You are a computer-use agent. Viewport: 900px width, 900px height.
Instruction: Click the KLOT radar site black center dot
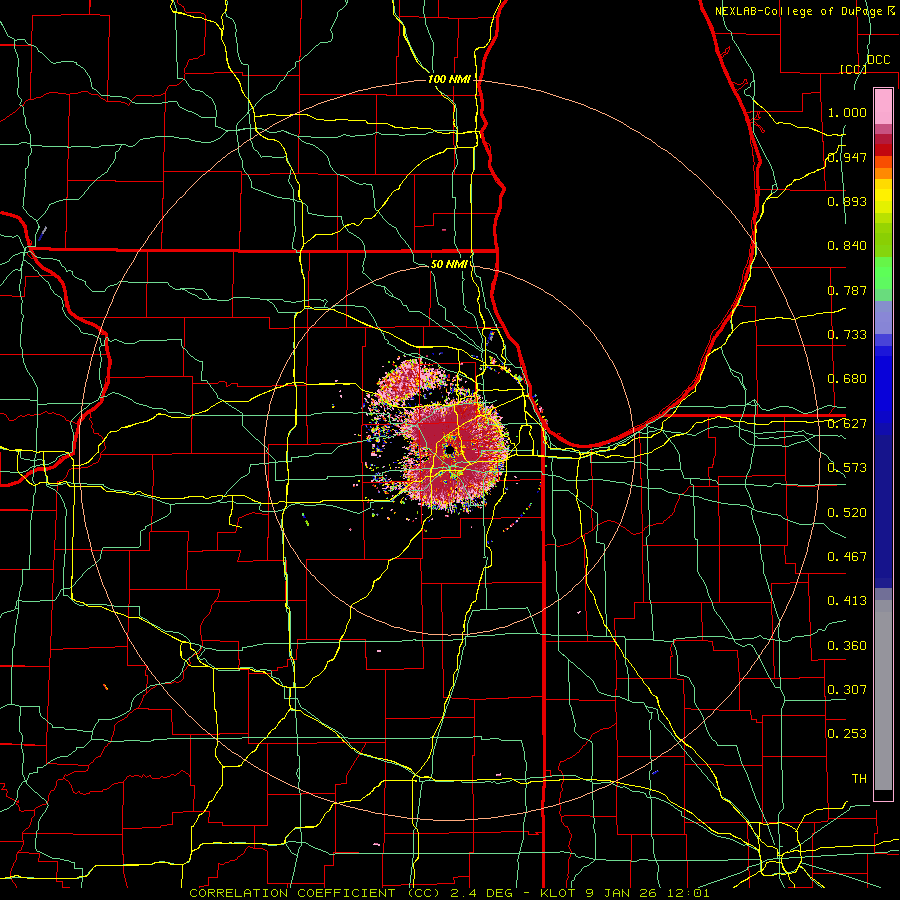coord(449,451)
